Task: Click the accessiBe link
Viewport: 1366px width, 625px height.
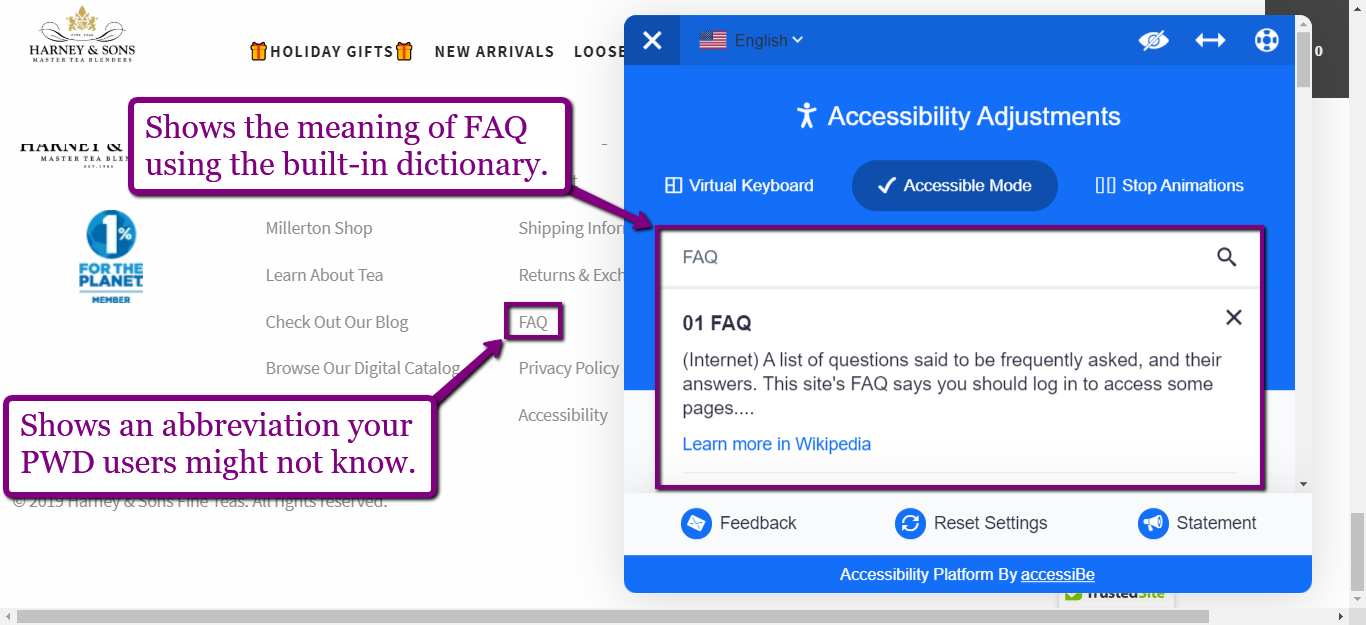Action: [1057, 575]
